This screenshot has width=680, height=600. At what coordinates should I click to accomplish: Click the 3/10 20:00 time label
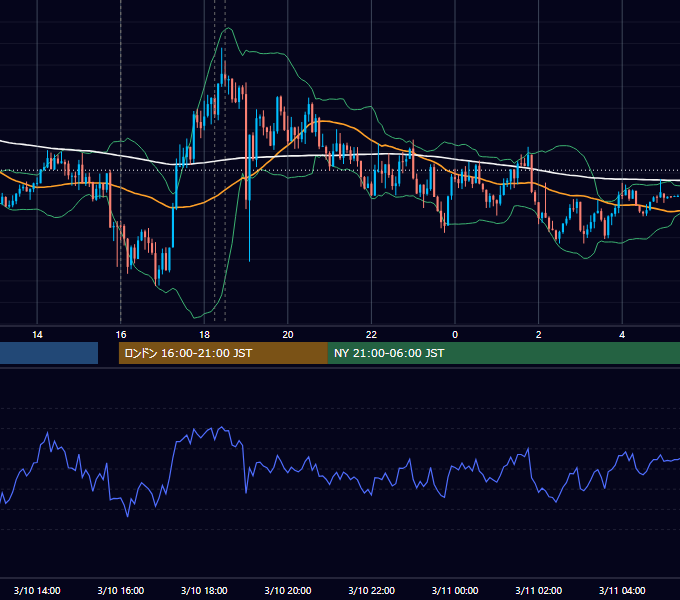pyautogui.click(x=288, y=590)
